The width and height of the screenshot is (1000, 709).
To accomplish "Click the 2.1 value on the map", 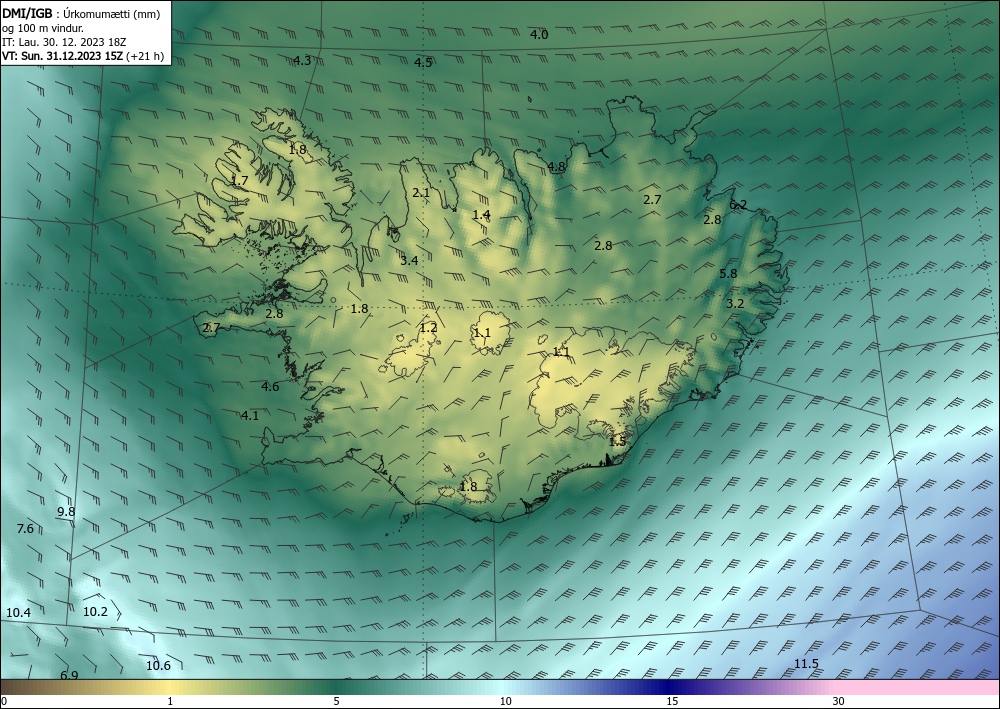I will pos(421,193).
